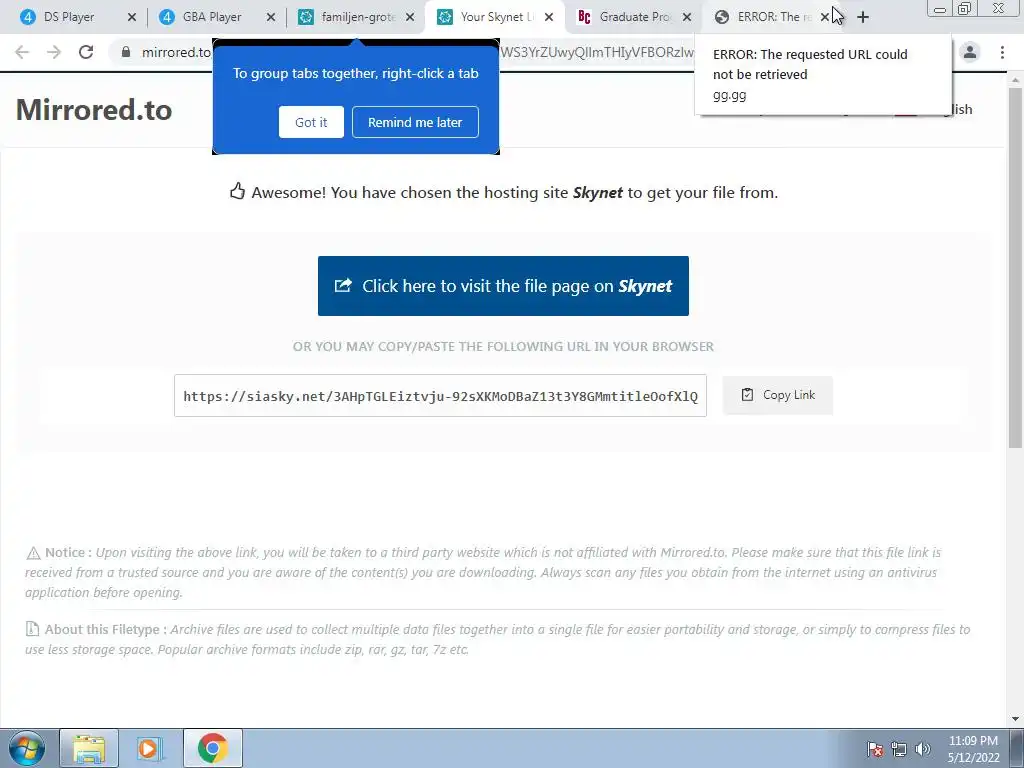Select the siasky.net URL text field
This screenshot has height=768, width=1024.
(440, 396)
